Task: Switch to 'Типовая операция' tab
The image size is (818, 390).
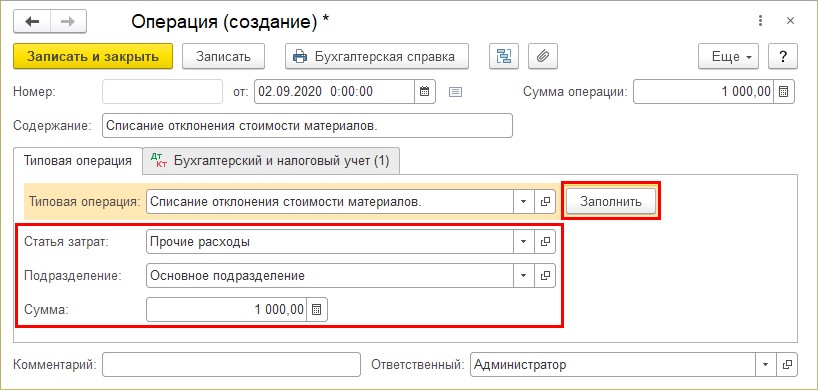Action: point(78,161)
